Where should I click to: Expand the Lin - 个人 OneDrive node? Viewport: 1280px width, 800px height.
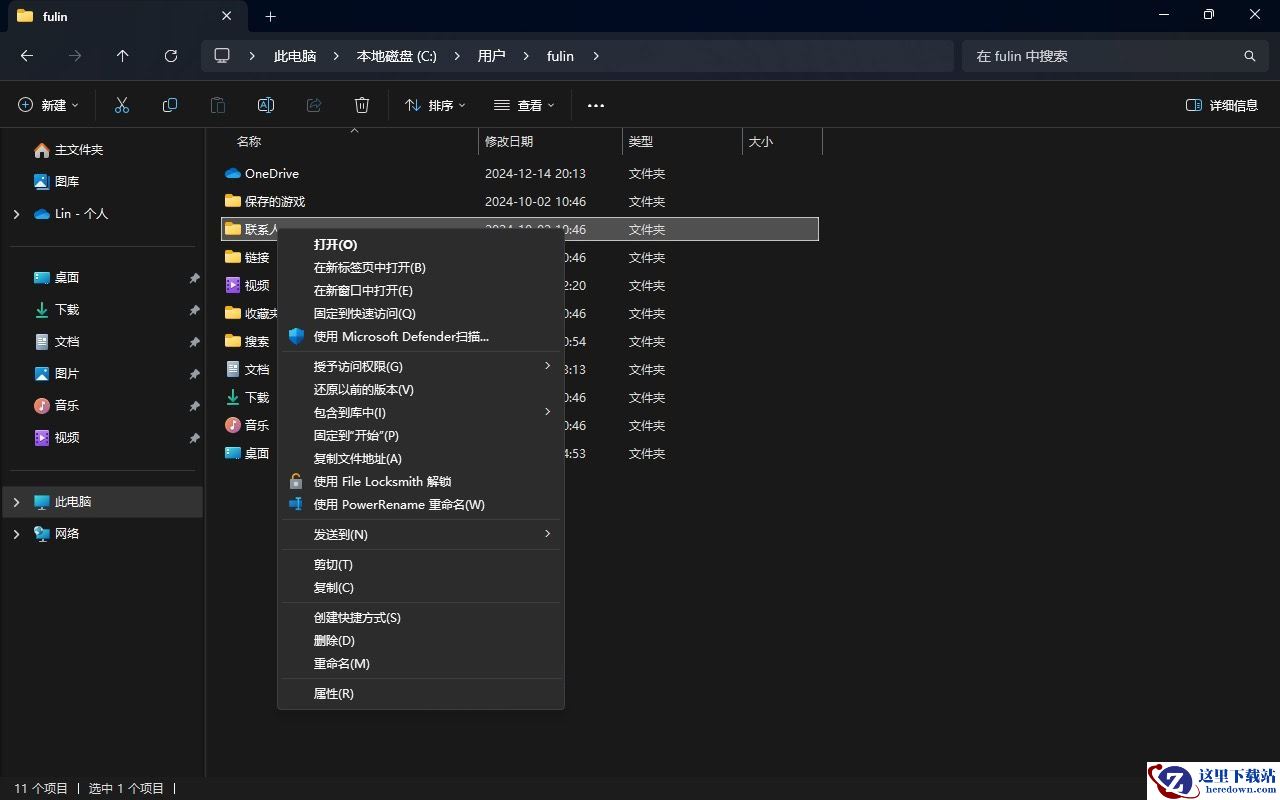coord(16,214)
